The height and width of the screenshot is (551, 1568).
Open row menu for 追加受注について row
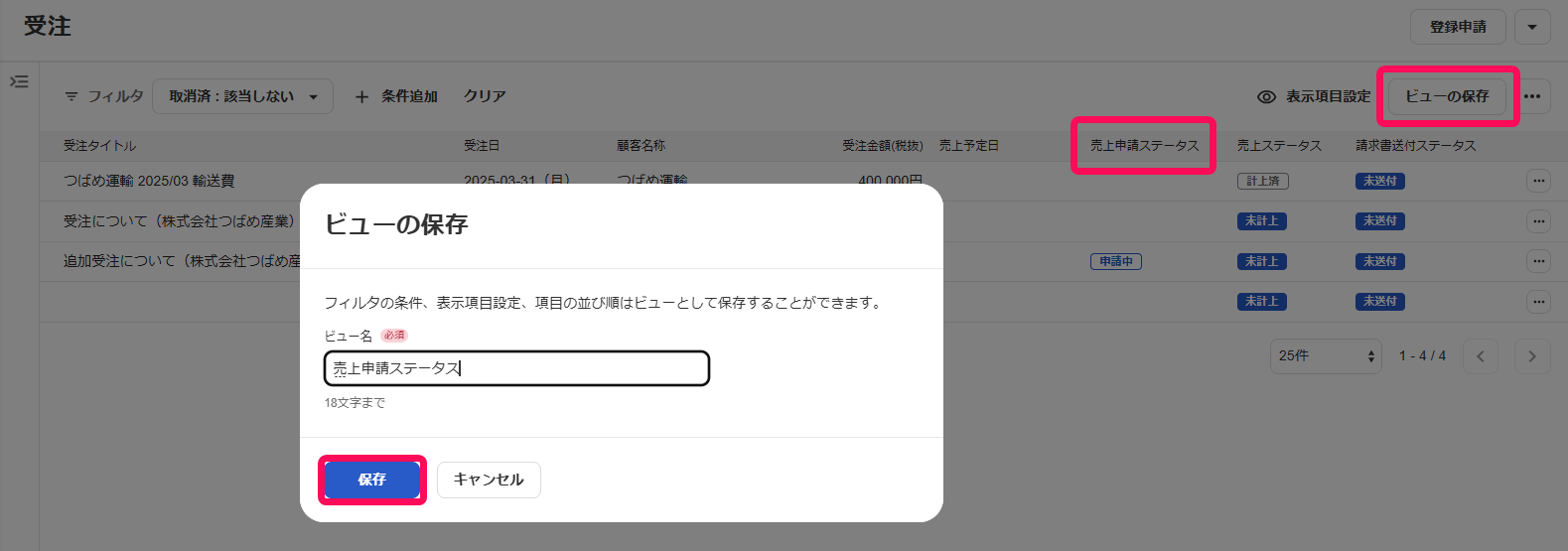coord(1538,261)
